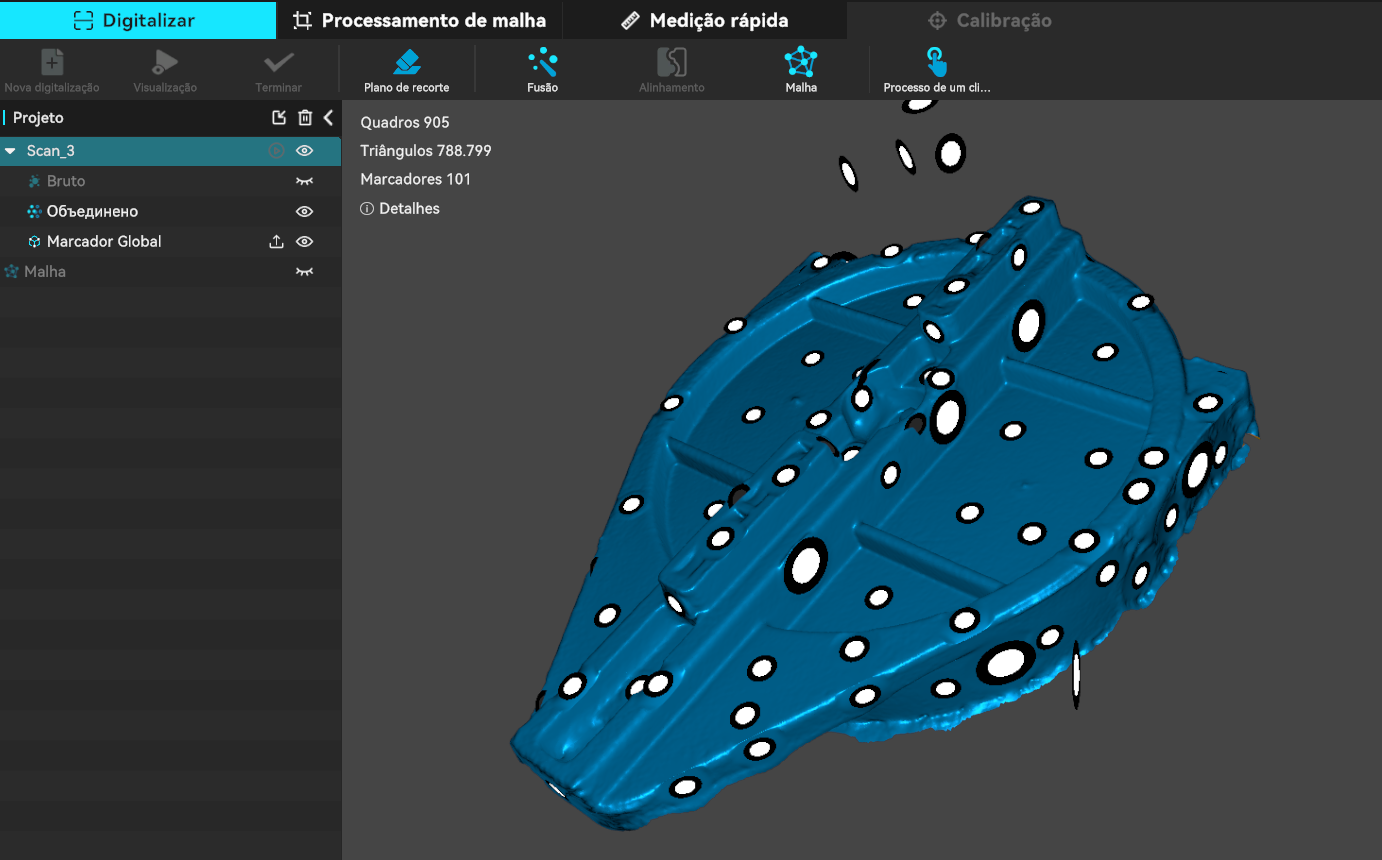The height and width of the screenshot is (860, 1382).
Task: Click the Marcador Global cube icon
Action: coord(34,241)
